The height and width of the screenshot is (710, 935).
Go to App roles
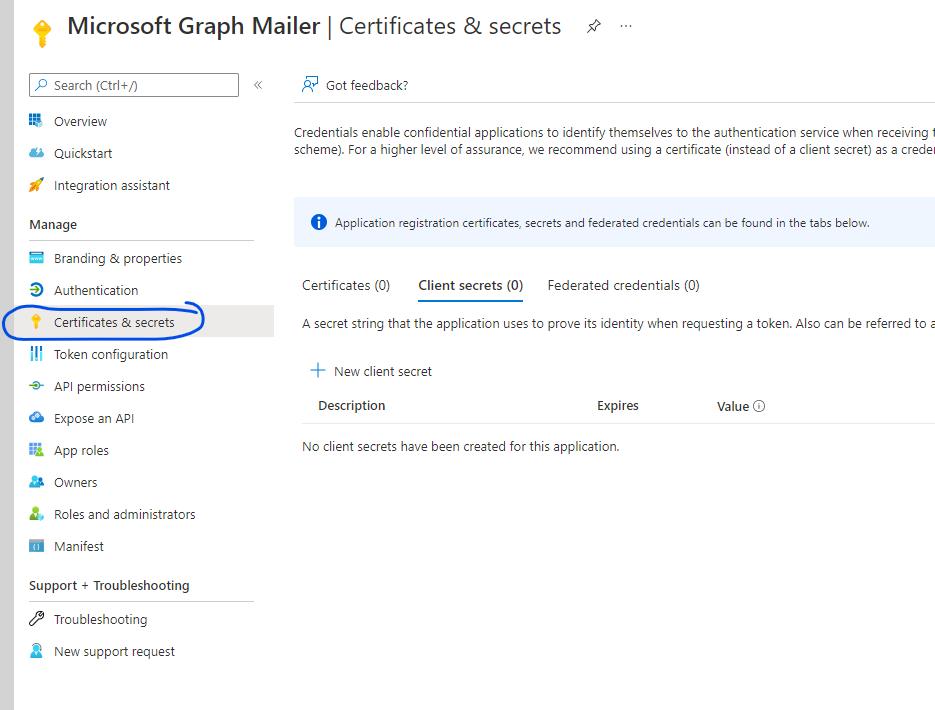(x=81, y=451)
